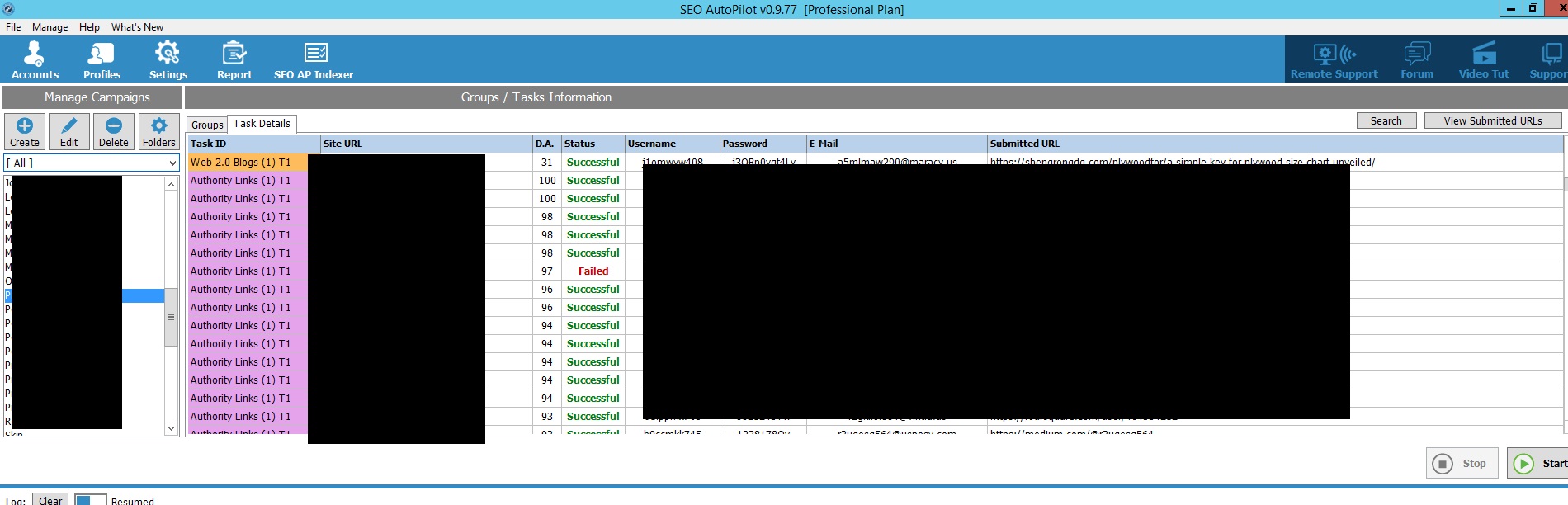1568x505 pixels.
Task: Create a new campaign
Action: point(25,132)
